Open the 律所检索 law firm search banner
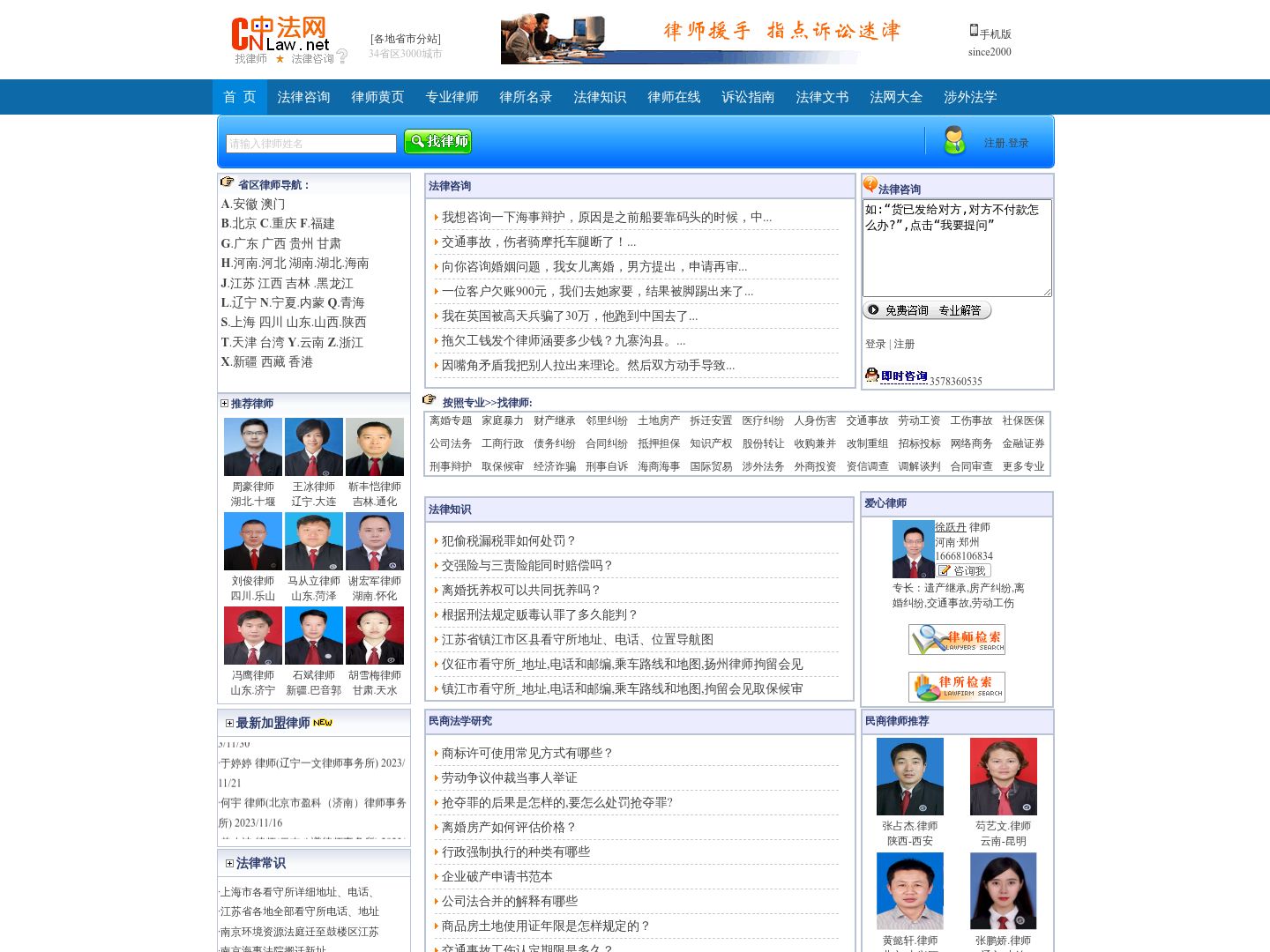This screenshot has height=952, width=1270. (x=957, y=687)
